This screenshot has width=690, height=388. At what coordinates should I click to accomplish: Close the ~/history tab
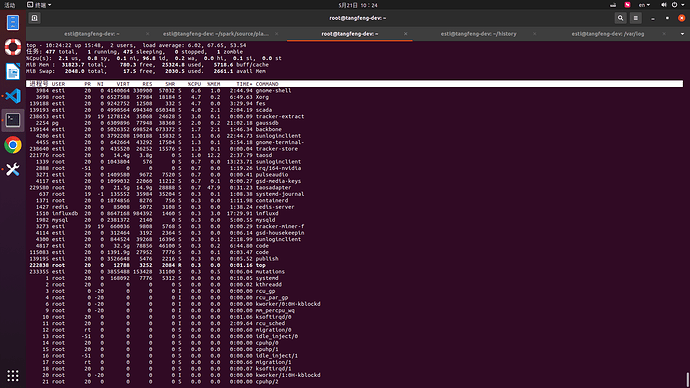coord(534,34)
